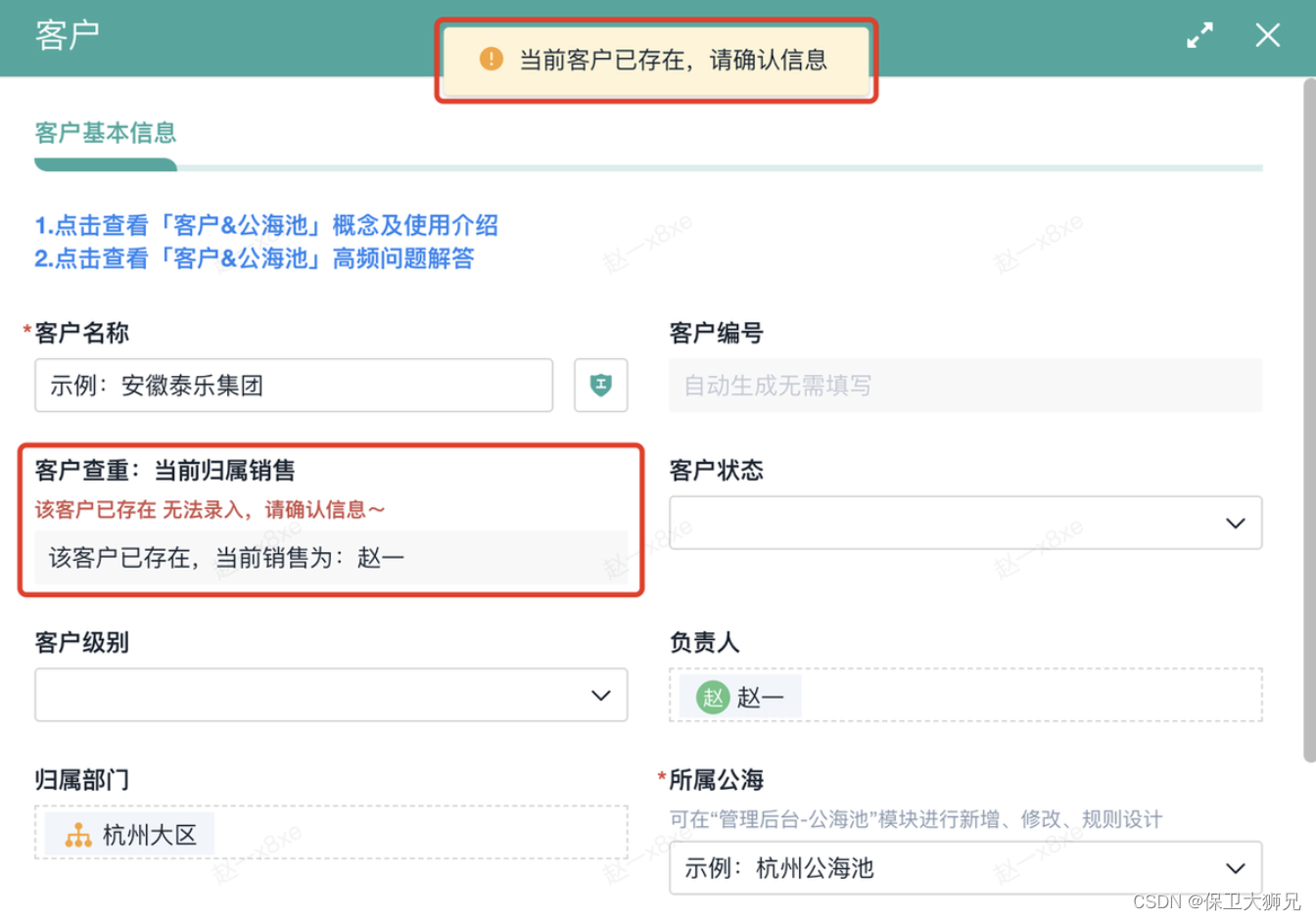Open the 客户状态 dropdown
Viewport: 1316px width, 920px height.
pyautogui.click(x=965, y=523)
